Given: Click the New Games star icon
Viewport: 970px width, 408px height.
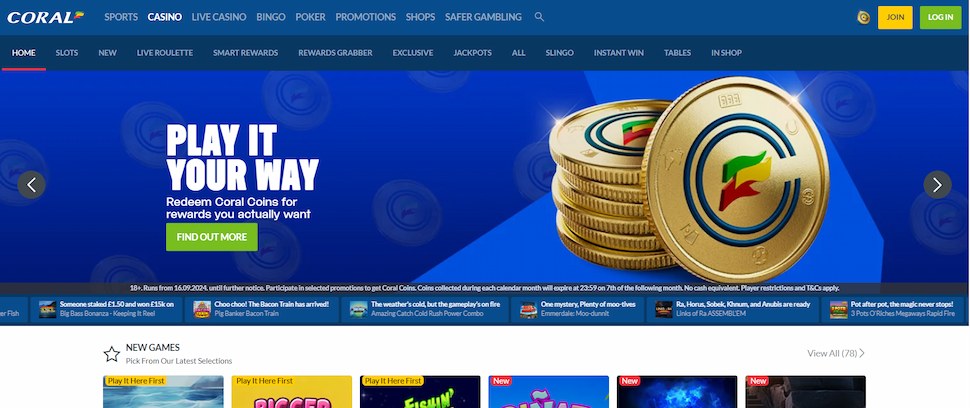Looking at the screenshot, I should point(111,354).
